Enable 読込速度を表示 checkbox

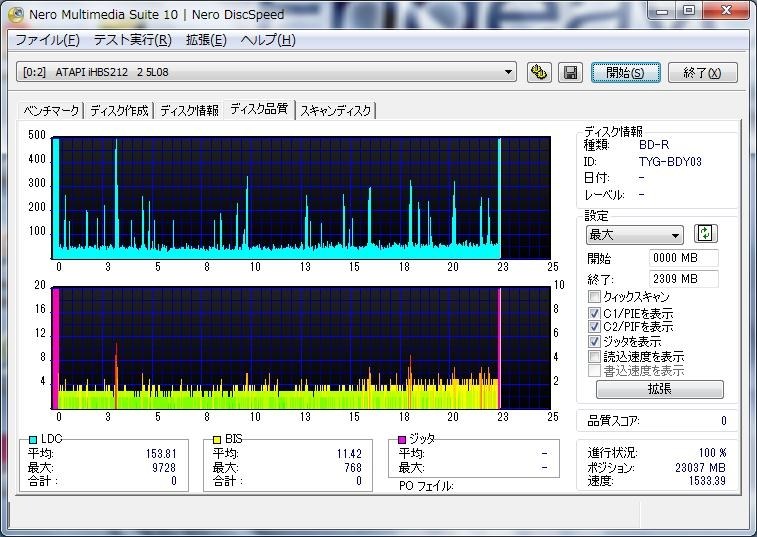pyautogui.click(x=594, y=356)
